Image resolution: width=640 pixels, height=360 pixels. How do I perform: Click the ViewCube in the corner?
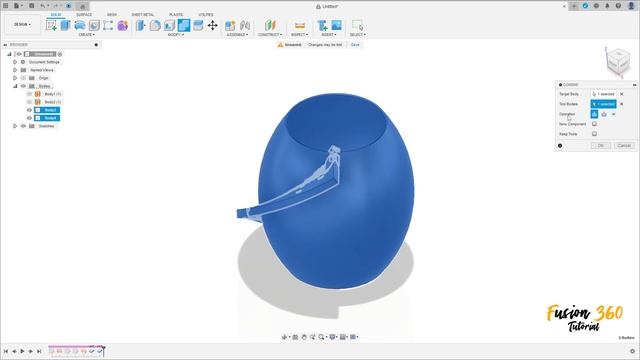point(618,61)
